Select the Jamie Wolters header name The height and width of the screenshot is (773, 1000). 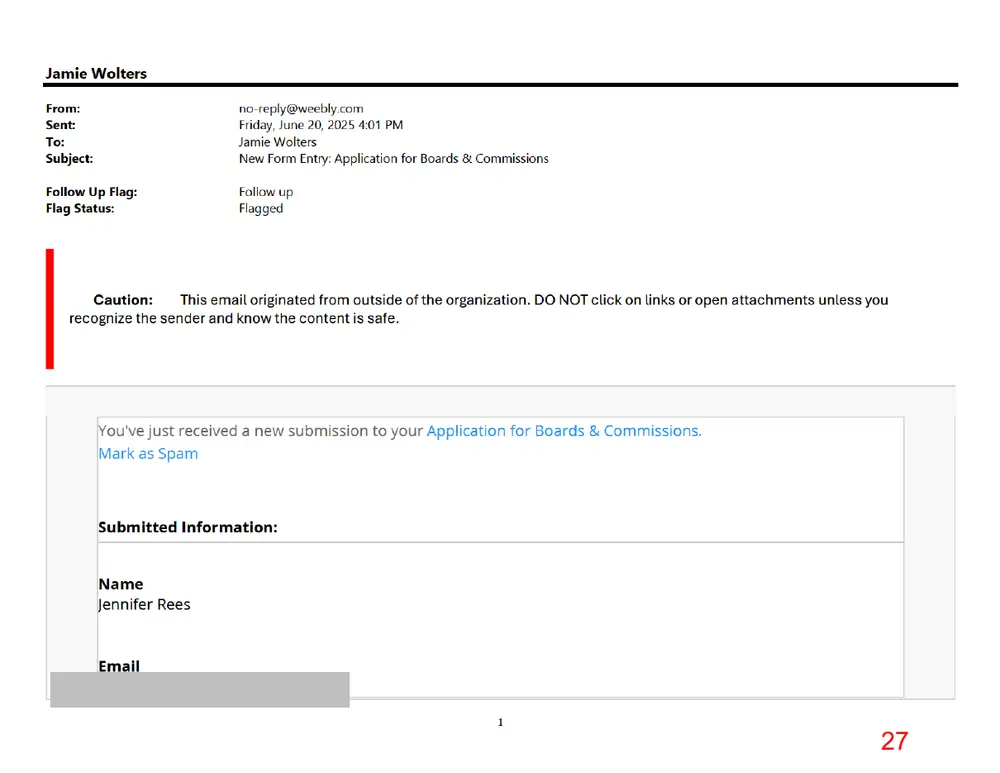[96, 73]
